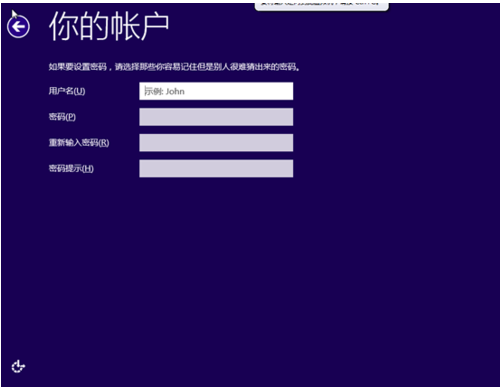Click the 用户名(U) label
Viewport: 500px width, 387px height.
[x=67, y=91]
